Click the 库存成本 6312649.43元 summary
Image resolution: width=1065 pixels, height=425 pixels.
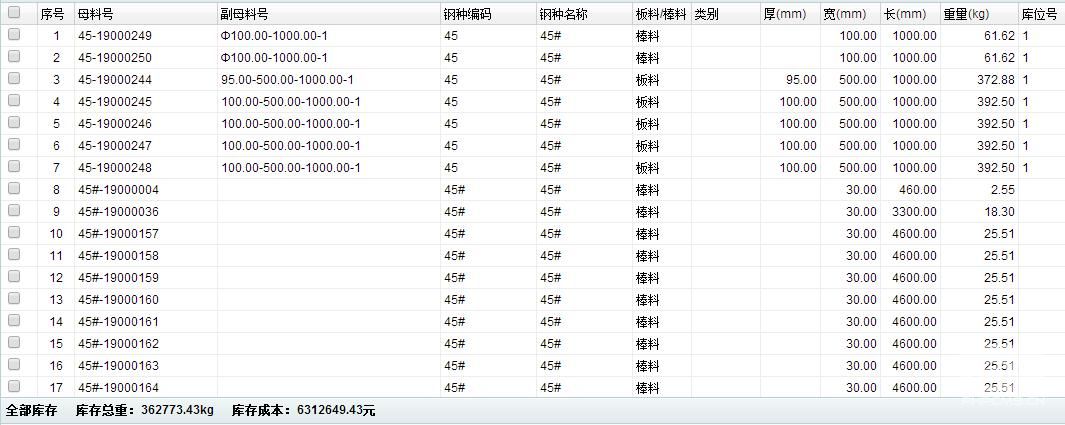coord(304,411)
